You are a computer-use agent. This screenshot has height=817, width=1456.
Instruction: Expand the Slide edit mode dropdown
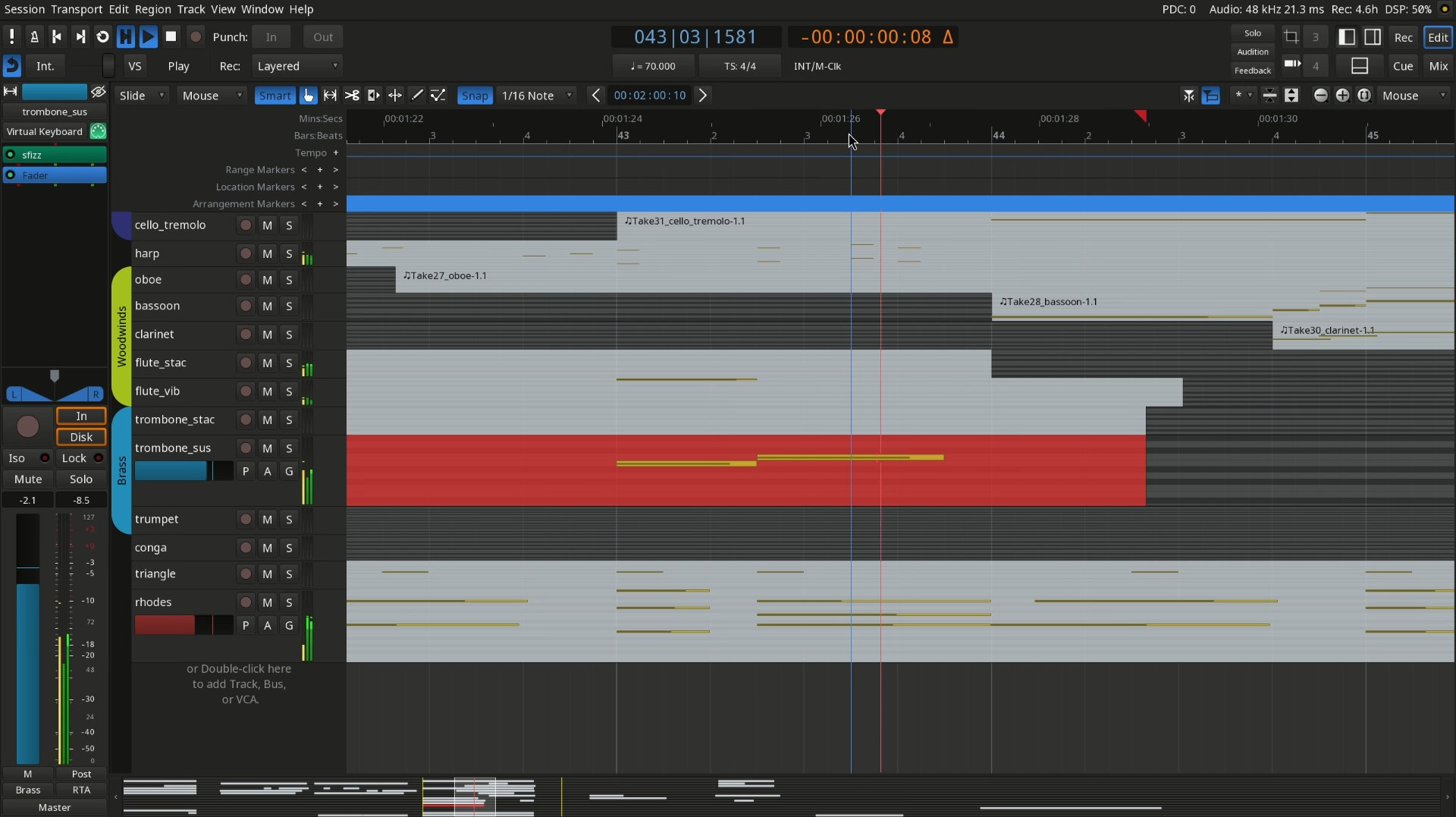[141, 96]
